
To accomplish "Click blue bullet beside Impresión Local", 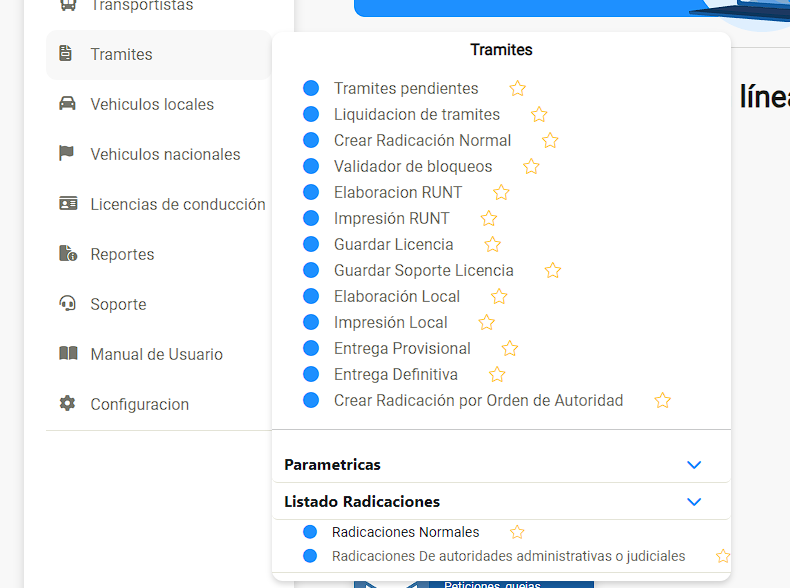I will (311, 322).
